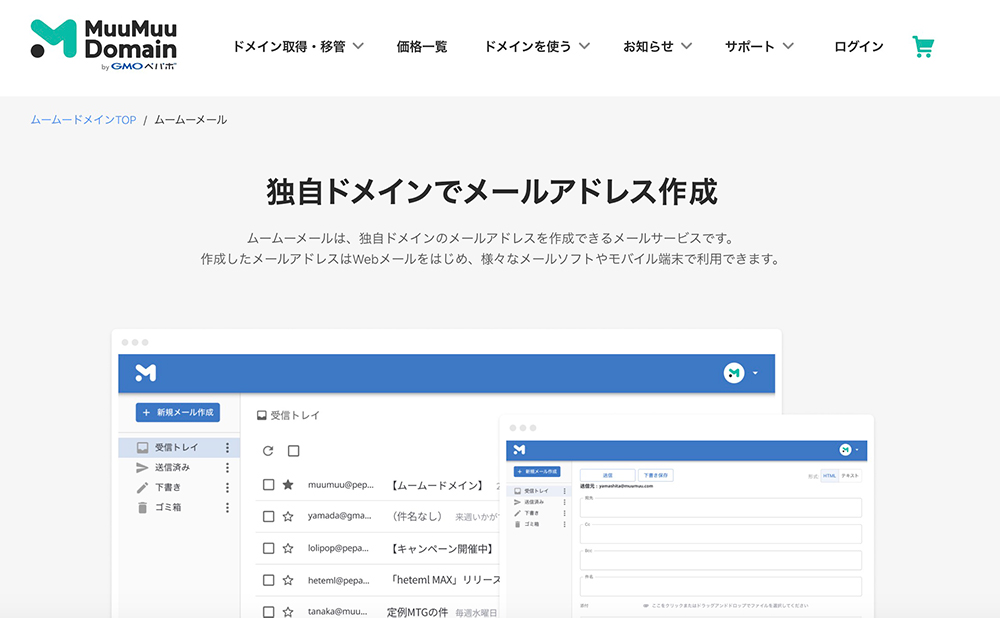
Task: Expand the サポート dropdown menu
Action: pyautogui.click(x=755, y=46)
